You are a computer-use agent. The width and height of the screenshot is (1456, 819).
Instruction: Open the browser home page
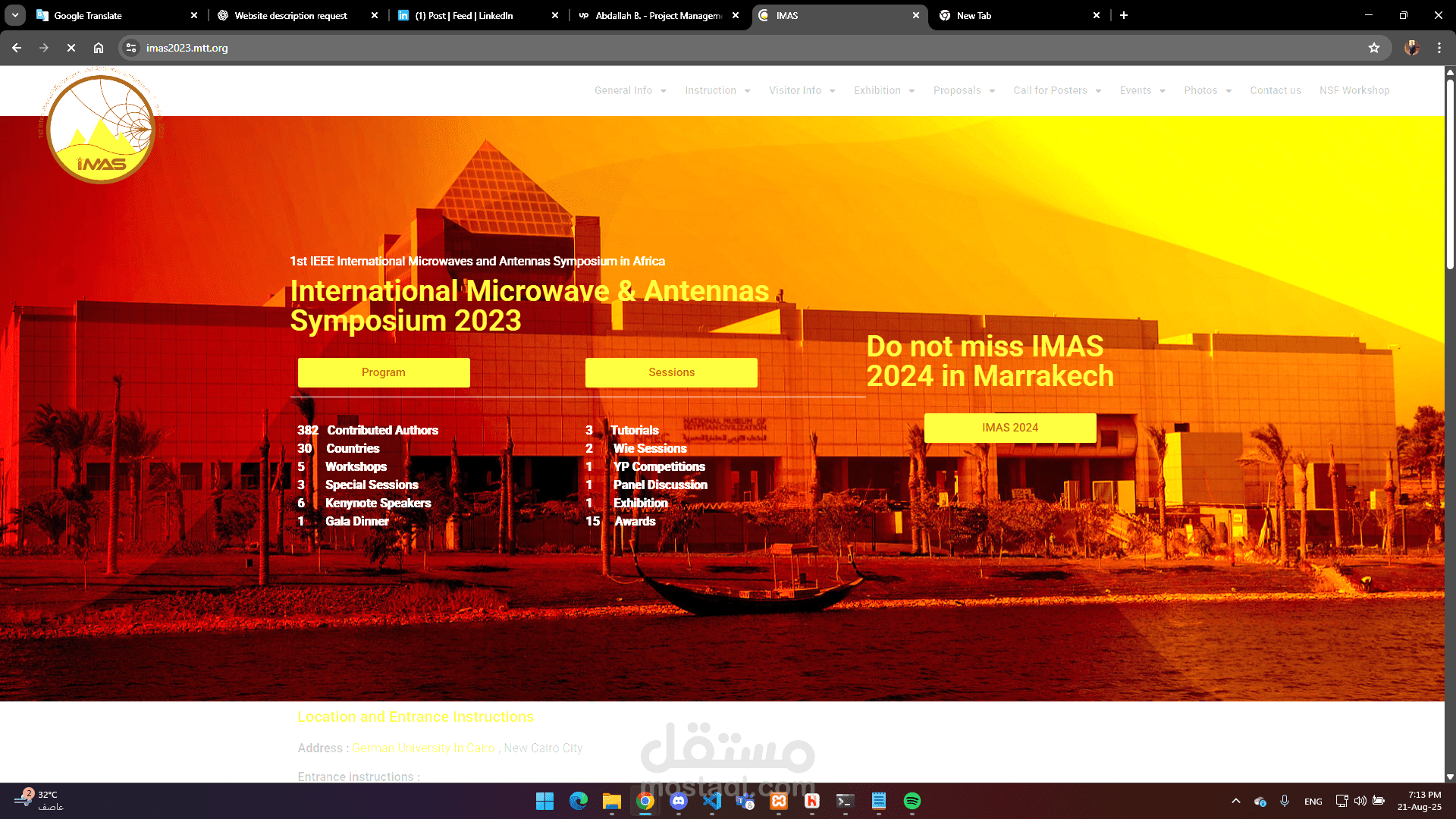click(99, 48)
